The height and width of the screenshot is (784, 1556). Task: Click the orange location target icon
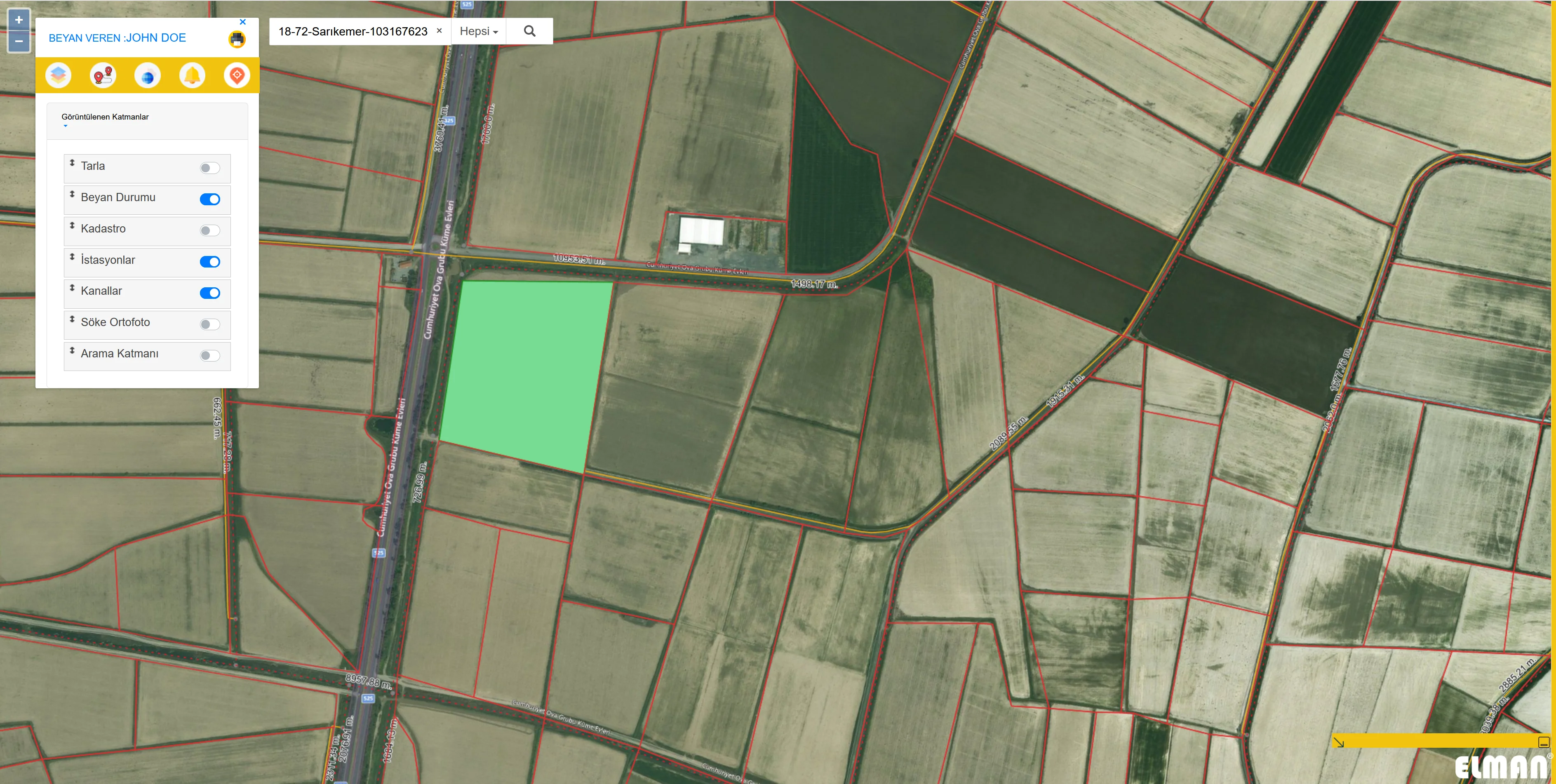click(x=237, y=75)
